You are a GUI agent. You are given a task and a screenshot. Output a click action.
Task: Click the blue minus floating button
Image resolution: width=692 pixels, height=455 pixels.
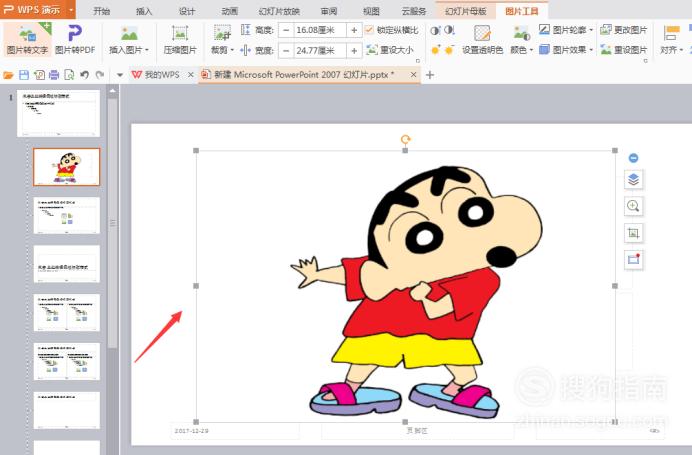[x=633, y=158]
